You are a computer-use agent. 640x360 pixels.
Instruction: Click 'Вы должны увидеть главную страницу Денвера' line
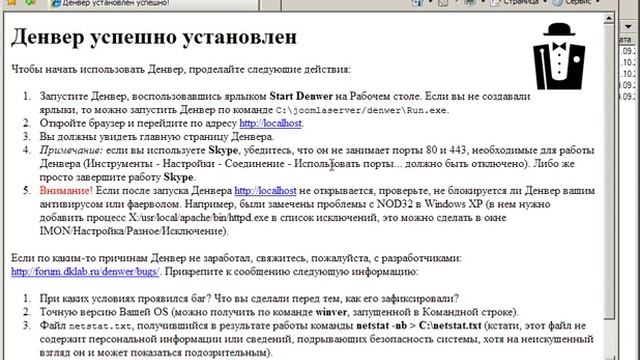coord(157,137)
